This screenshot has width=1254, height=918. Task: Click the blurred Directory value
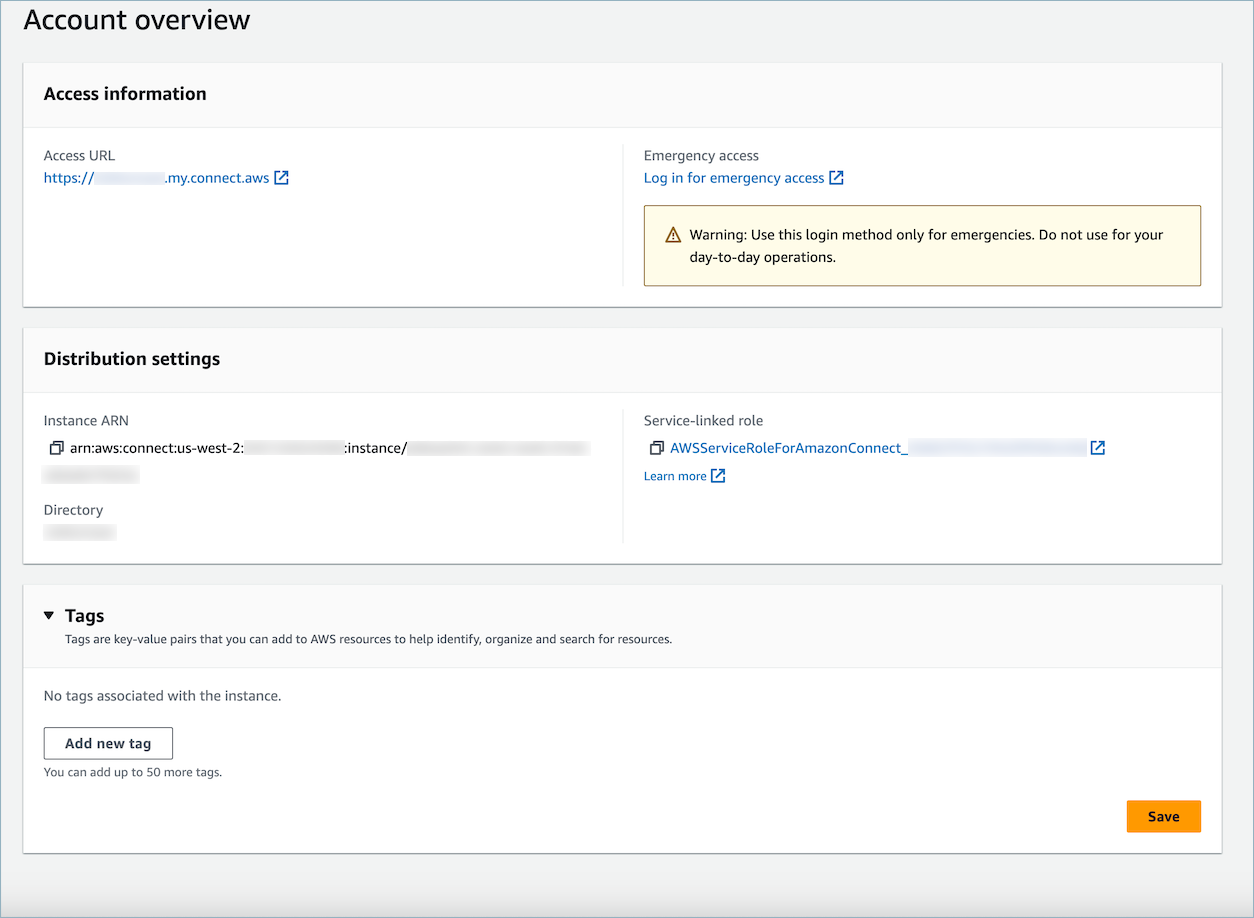(x=80, y=533)
